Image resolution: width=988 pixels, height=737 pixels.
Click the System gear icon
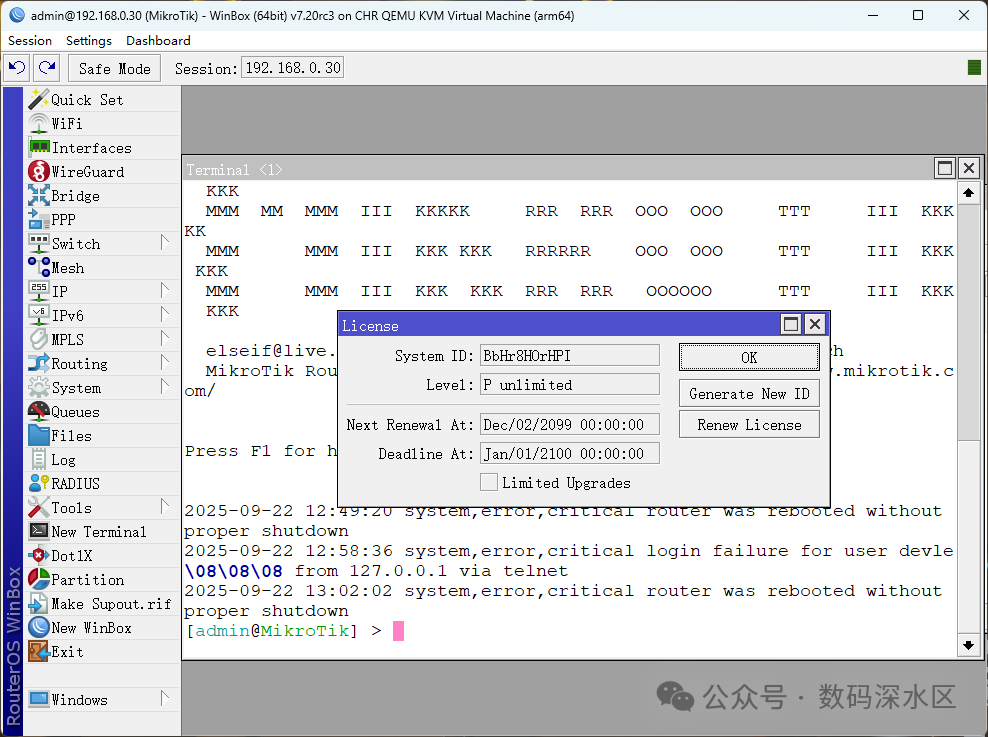pos(38,387)
